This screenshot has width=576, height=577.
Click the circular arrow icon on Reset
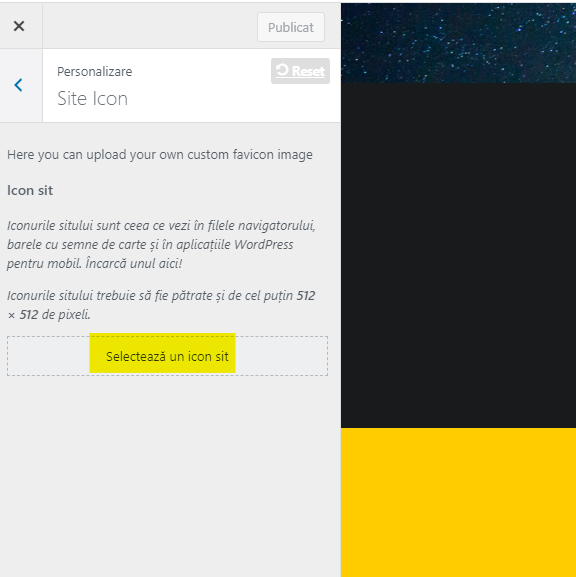pos(282,70)
